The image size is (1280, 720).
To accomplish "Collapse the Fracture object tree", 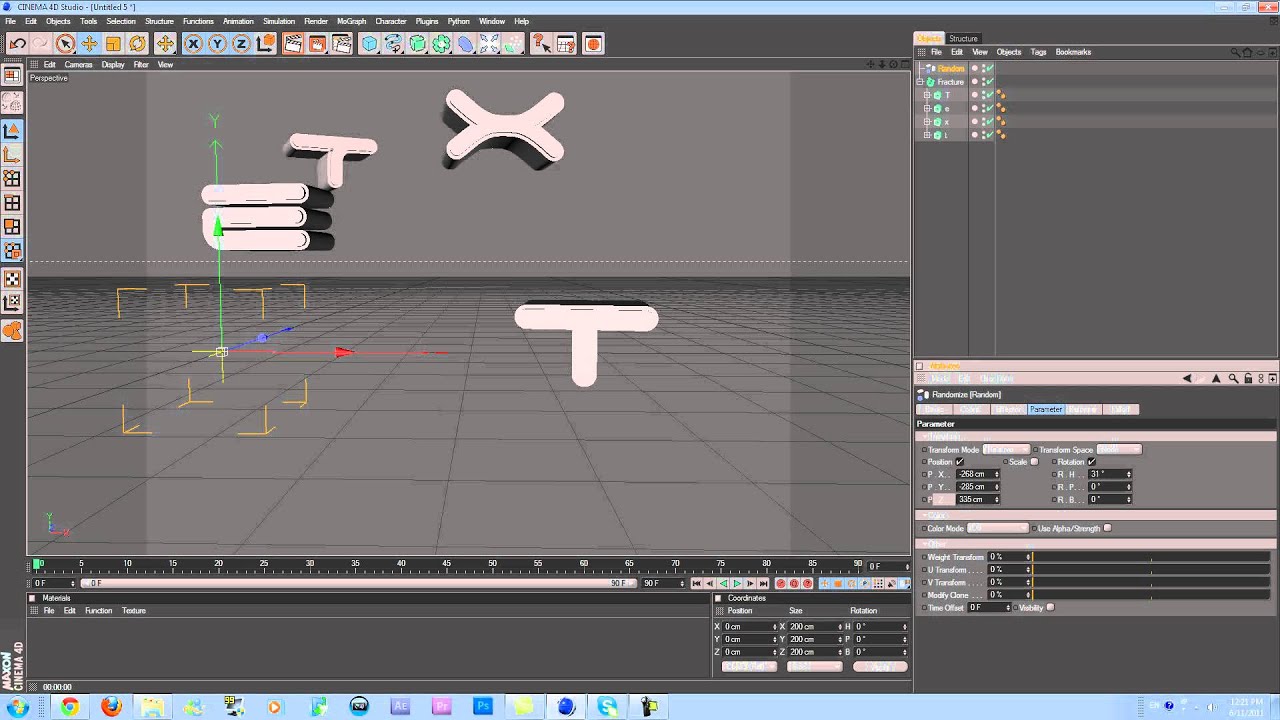I will [x=921, y=82].
